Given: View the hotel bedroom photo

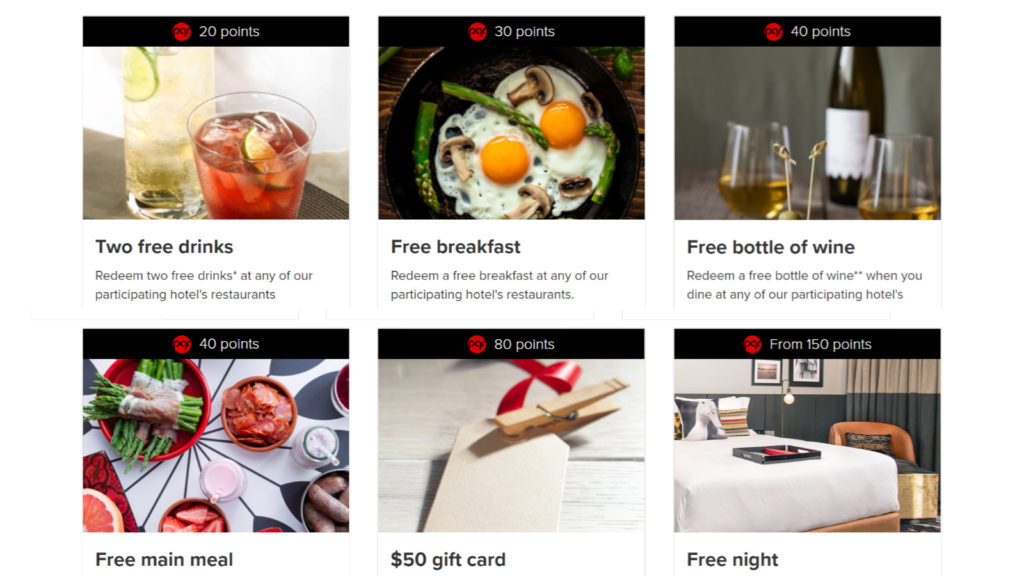Looking at the screenshot, I should [x=808, y=445].
